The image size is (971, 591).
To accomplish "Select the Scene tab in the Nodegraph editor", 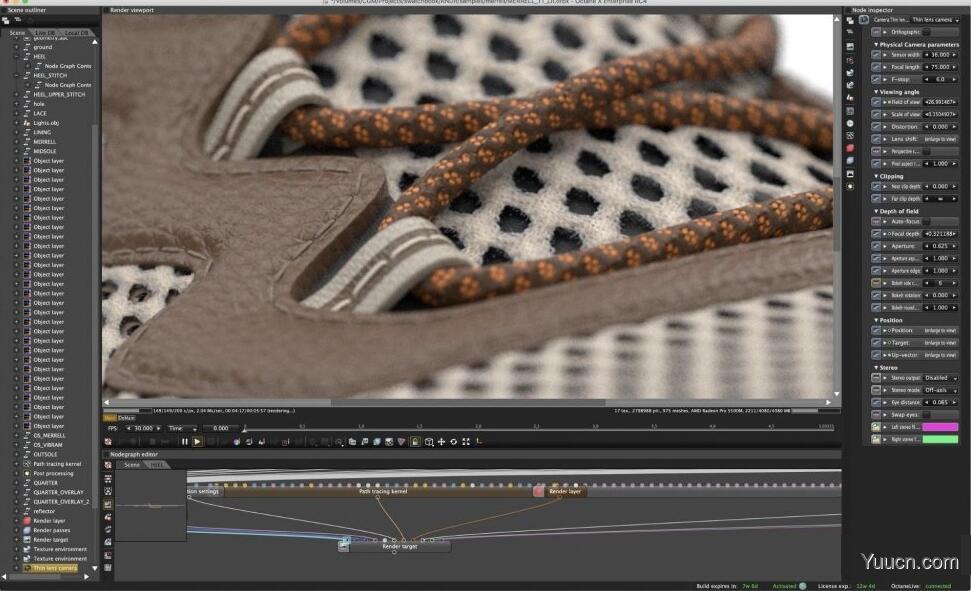I will [132, 465].
